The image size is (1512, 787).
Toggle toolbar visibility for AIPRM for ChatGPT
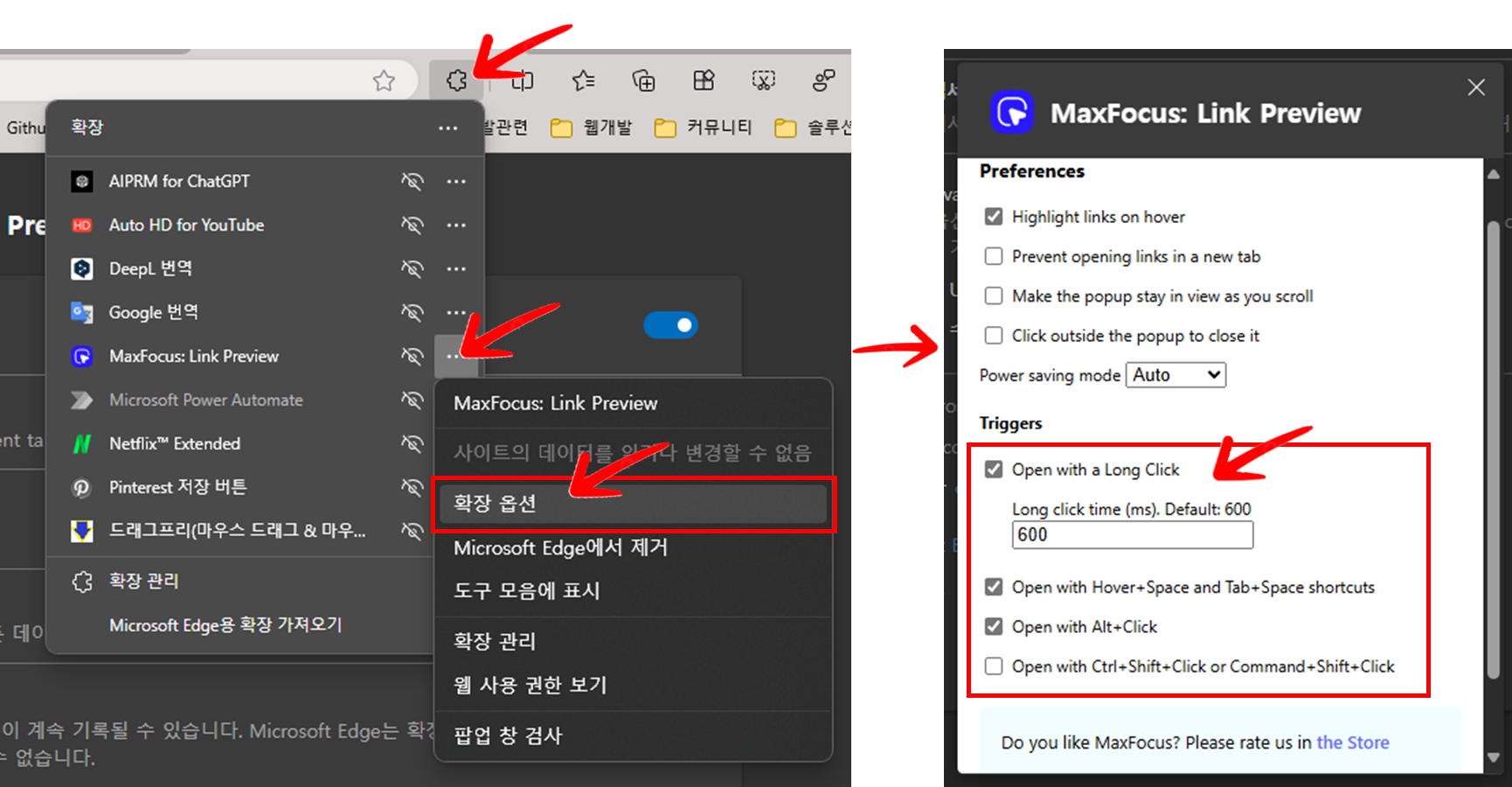coord(413,181)
